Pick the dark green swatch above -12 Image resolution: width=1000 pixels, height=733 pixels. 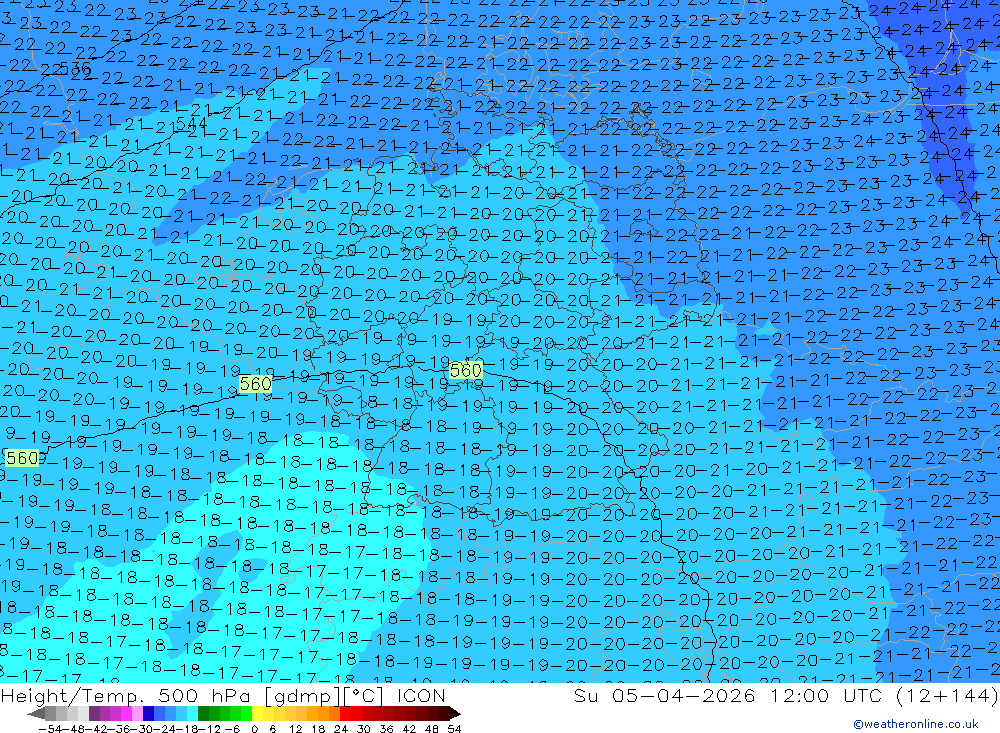click(203, 713)
